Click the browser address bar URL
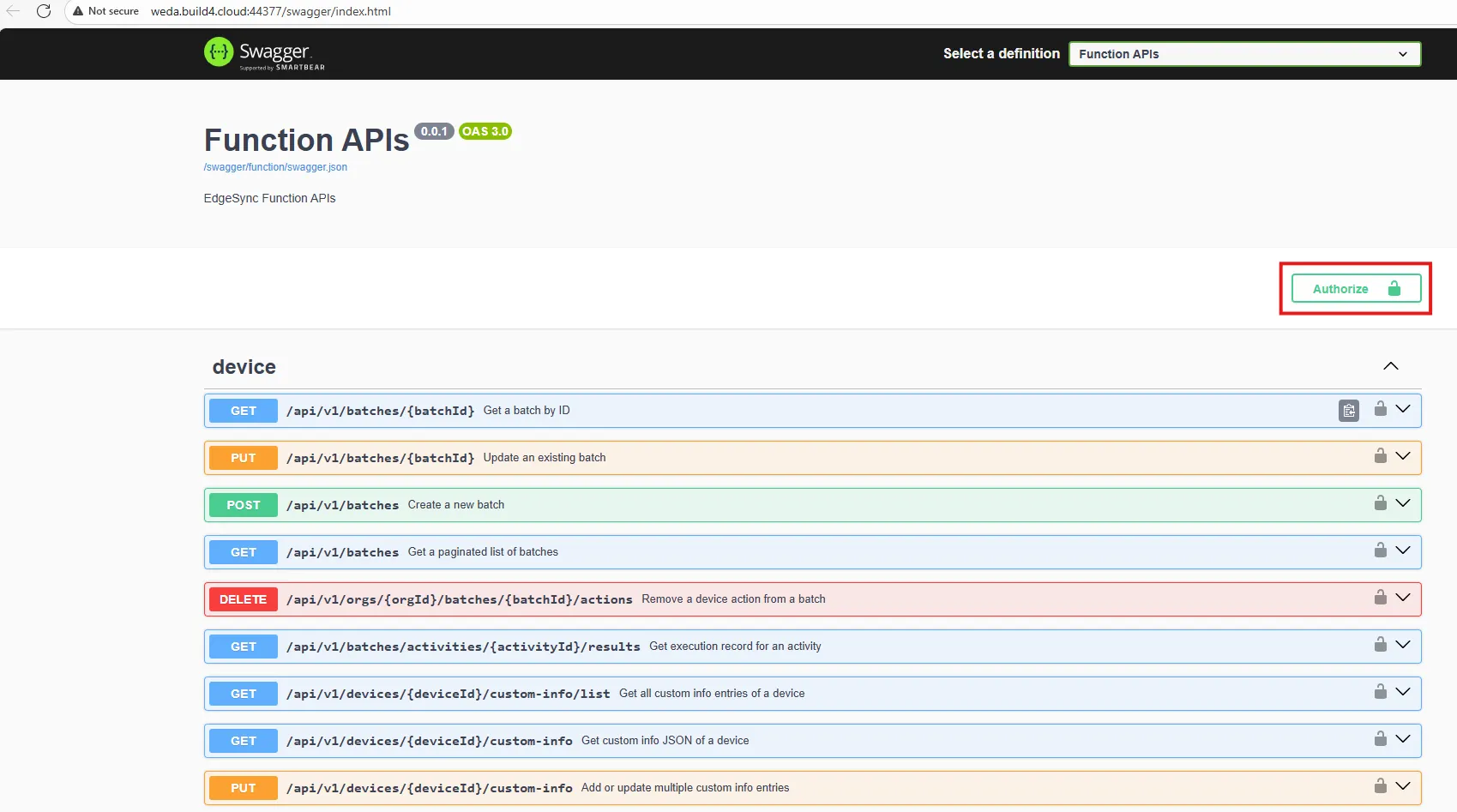Viewport: 1457px width, 812px height. [x=271, y=11]
